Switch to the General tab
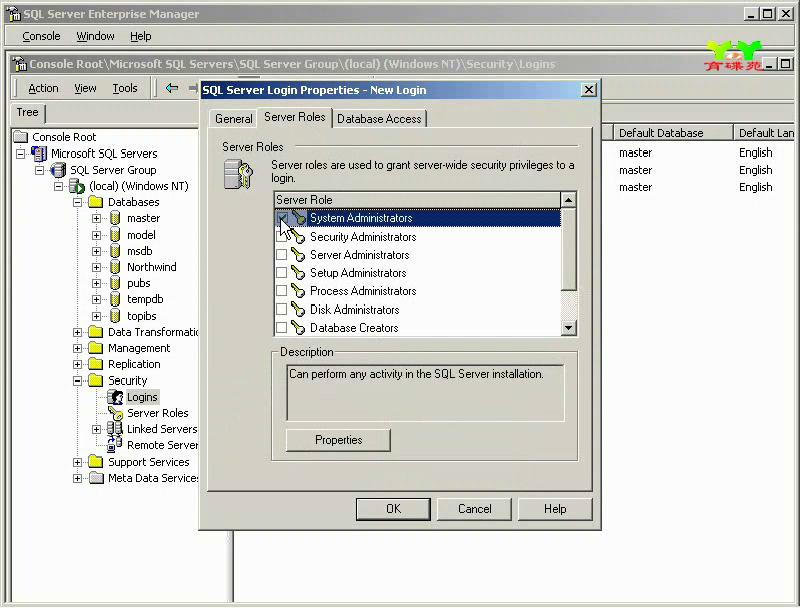Viewport: 800px width, 608px height. [x=234, y=119]
